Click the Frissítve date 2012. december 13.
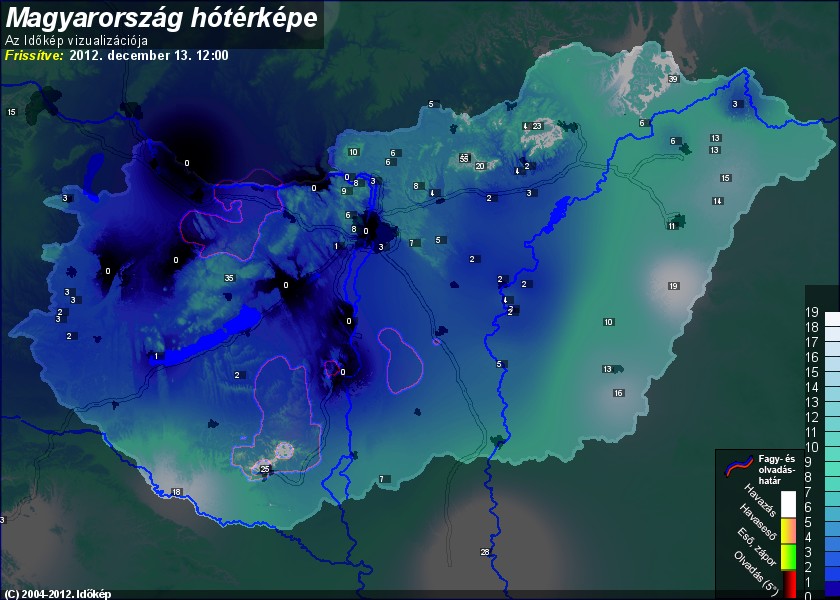This screenshot has width=840, height=600. [x=149, y=55]
